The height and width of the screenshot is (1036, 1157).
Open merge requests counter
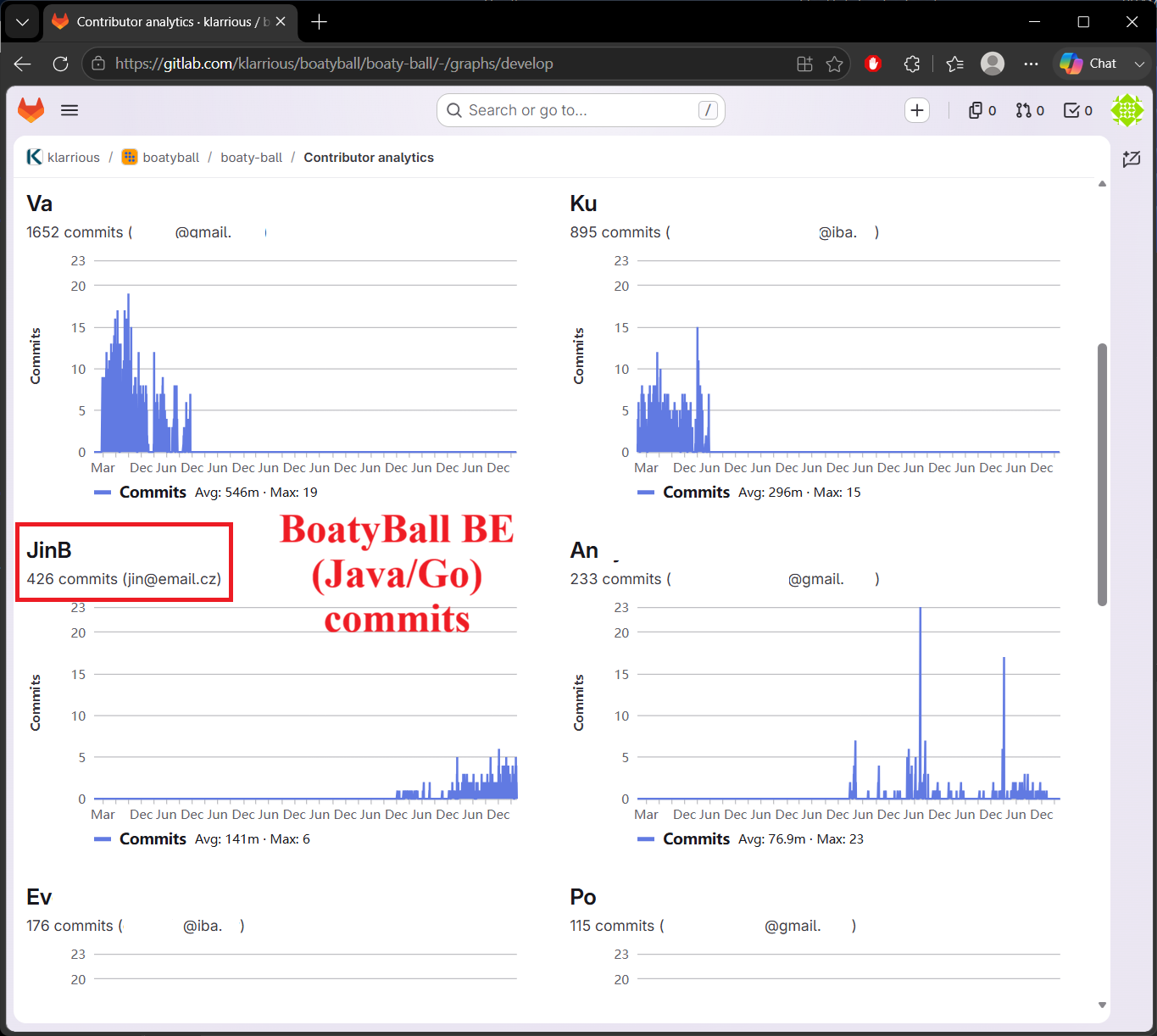tap(1030, 110)
